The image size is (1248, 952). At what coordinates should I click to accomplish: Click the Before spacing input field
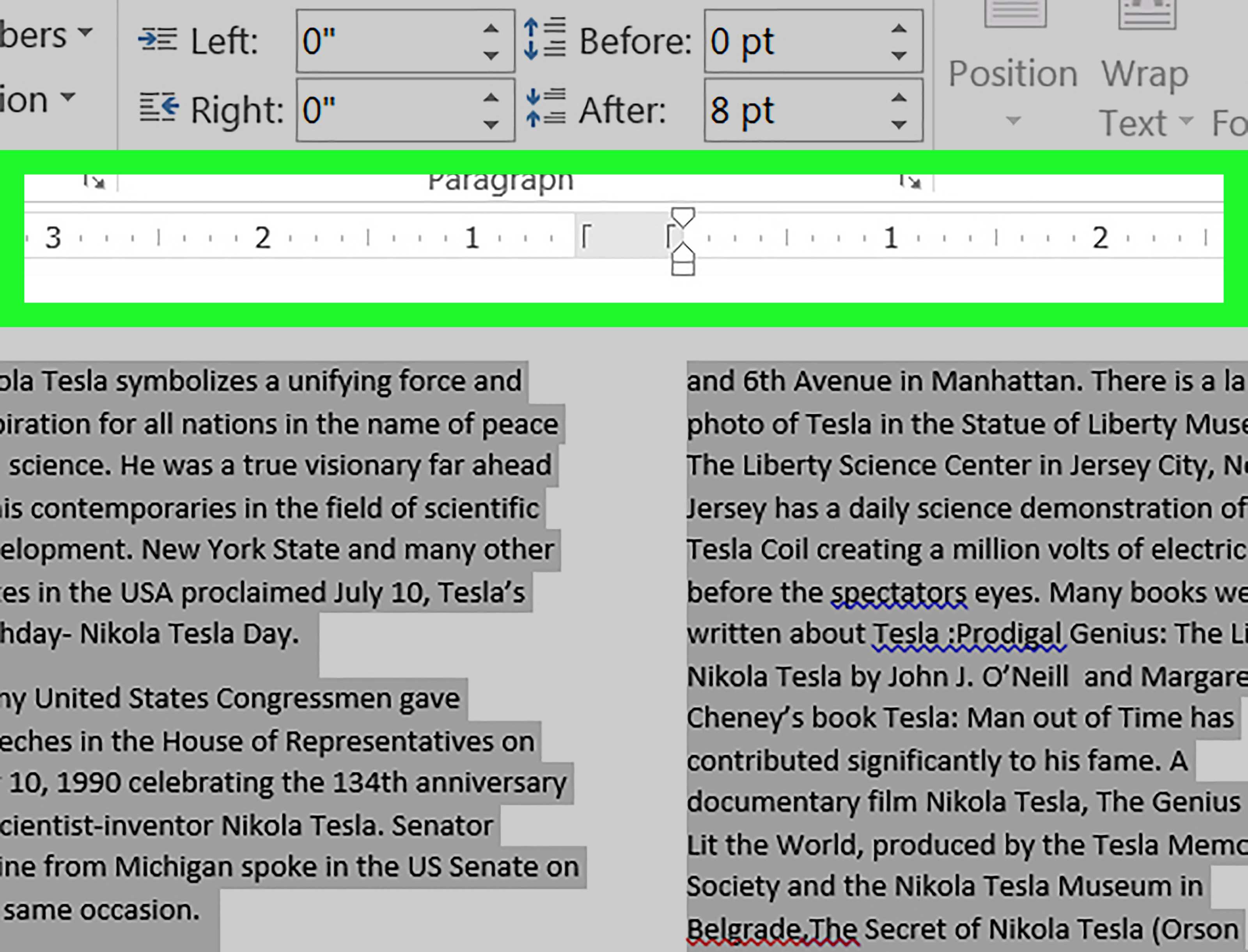tap(791, 40)
